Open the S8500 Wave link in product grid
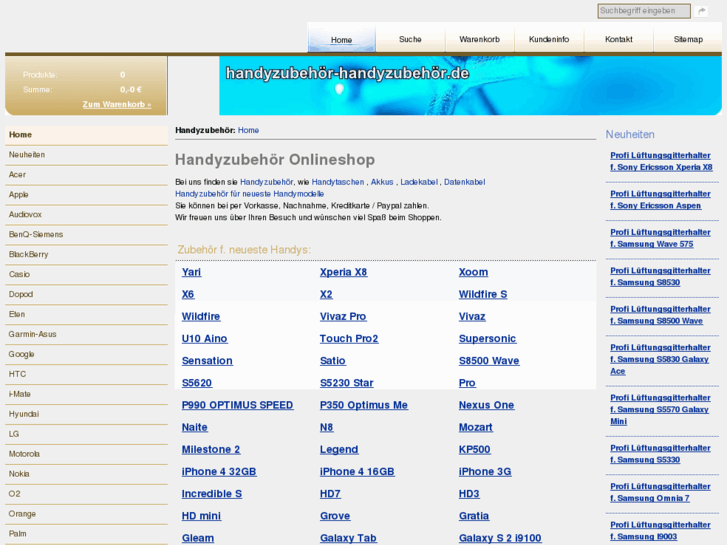Screen dimensions: 727x545 click(x=489, y=361)
